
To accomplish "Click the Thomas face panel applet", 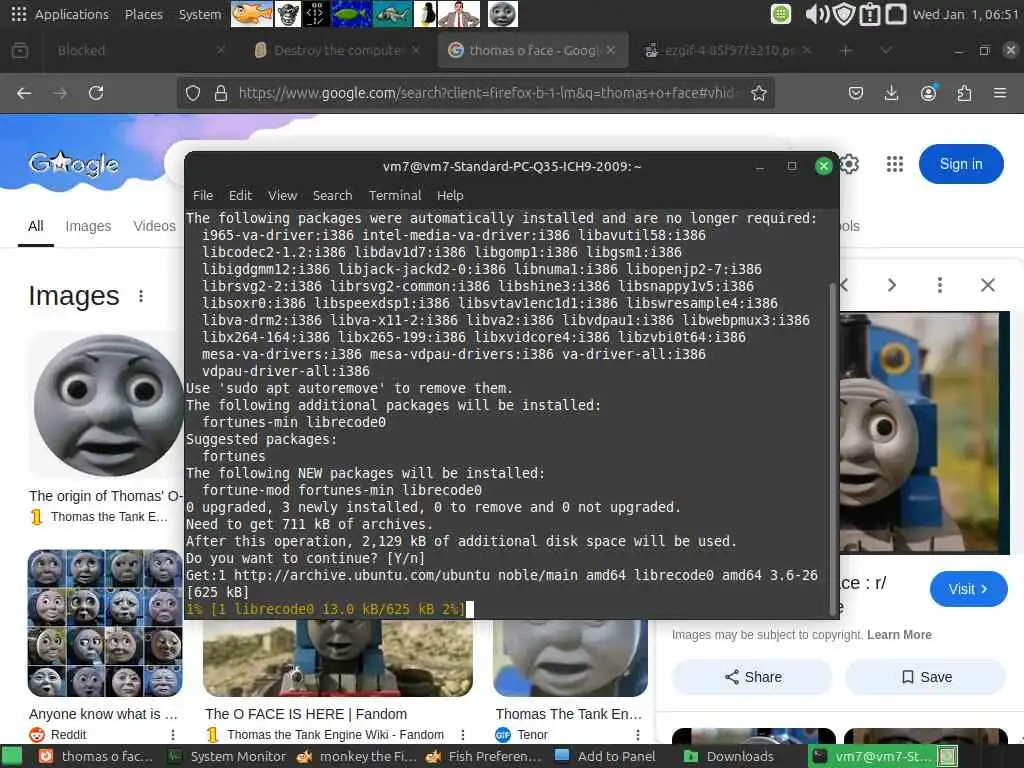I will point(502,14).
